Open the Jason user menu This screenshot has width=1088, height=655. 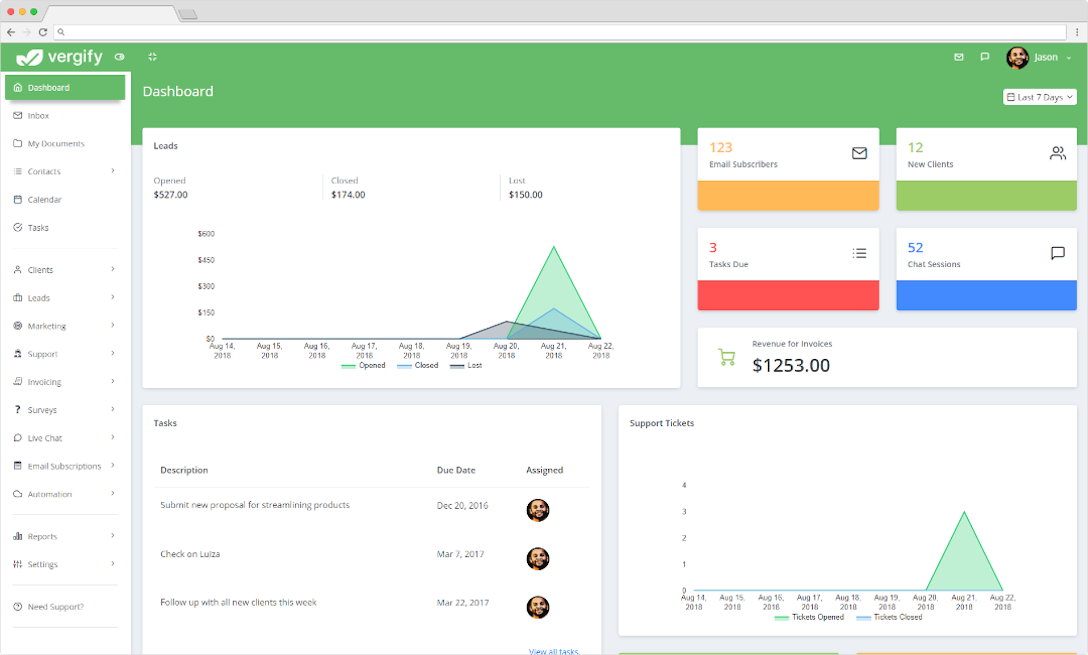[x=1040, y=57]
